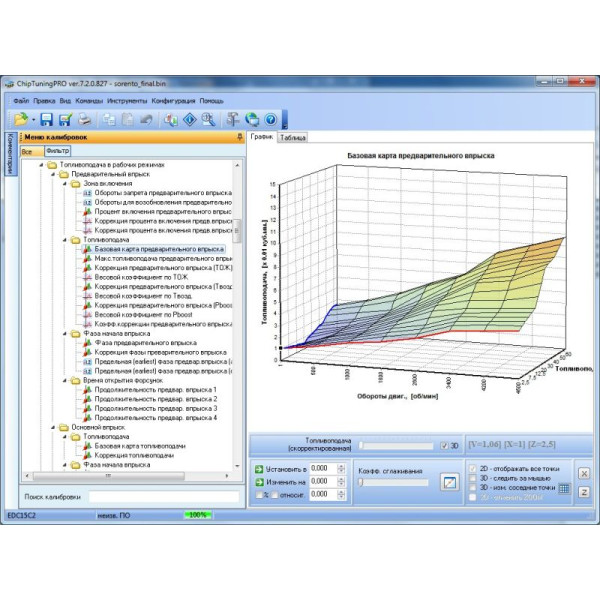Switch to the Таблица tab
600x600 pixels.
(x=293, y=137)
